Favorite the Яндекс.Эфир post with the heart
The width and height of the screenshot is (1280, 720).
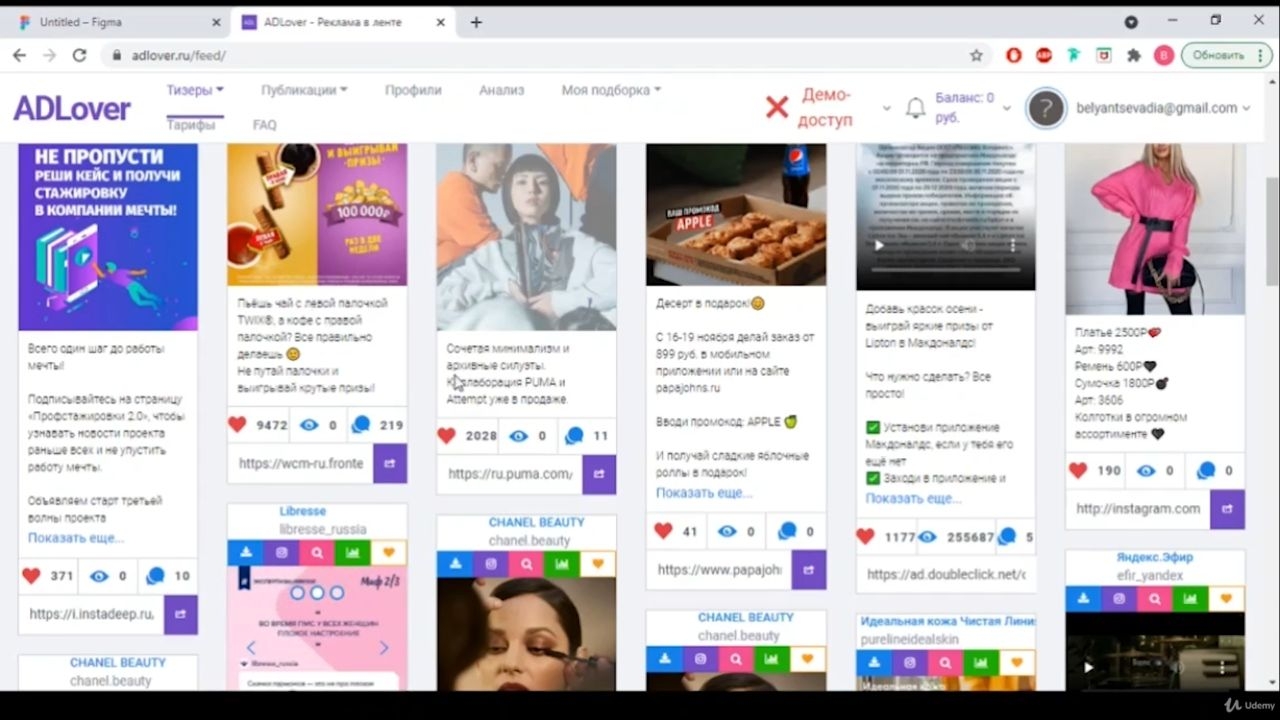click(x=1227, y=599)
